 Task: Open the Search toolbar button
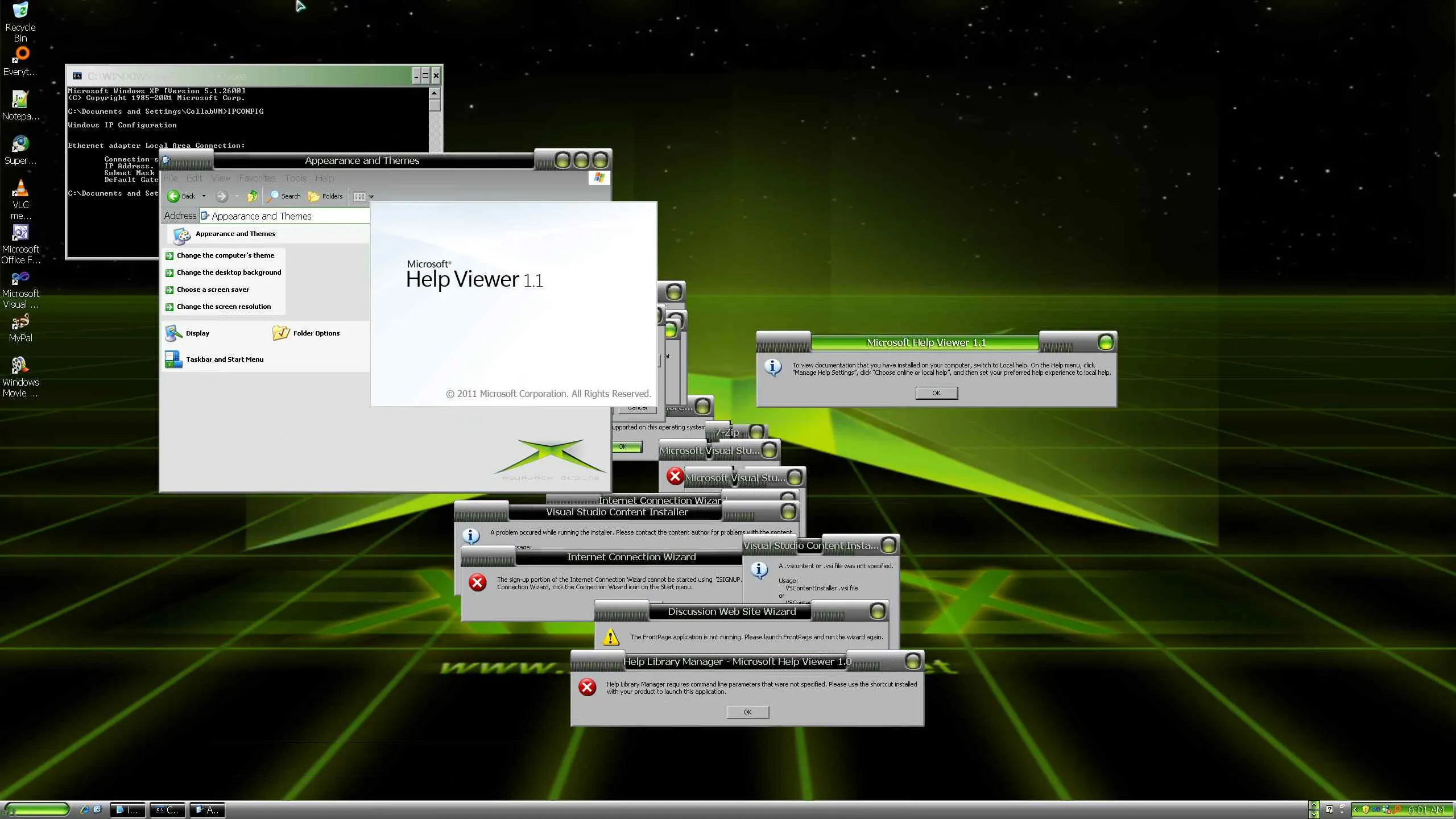(x=284, y=196)
